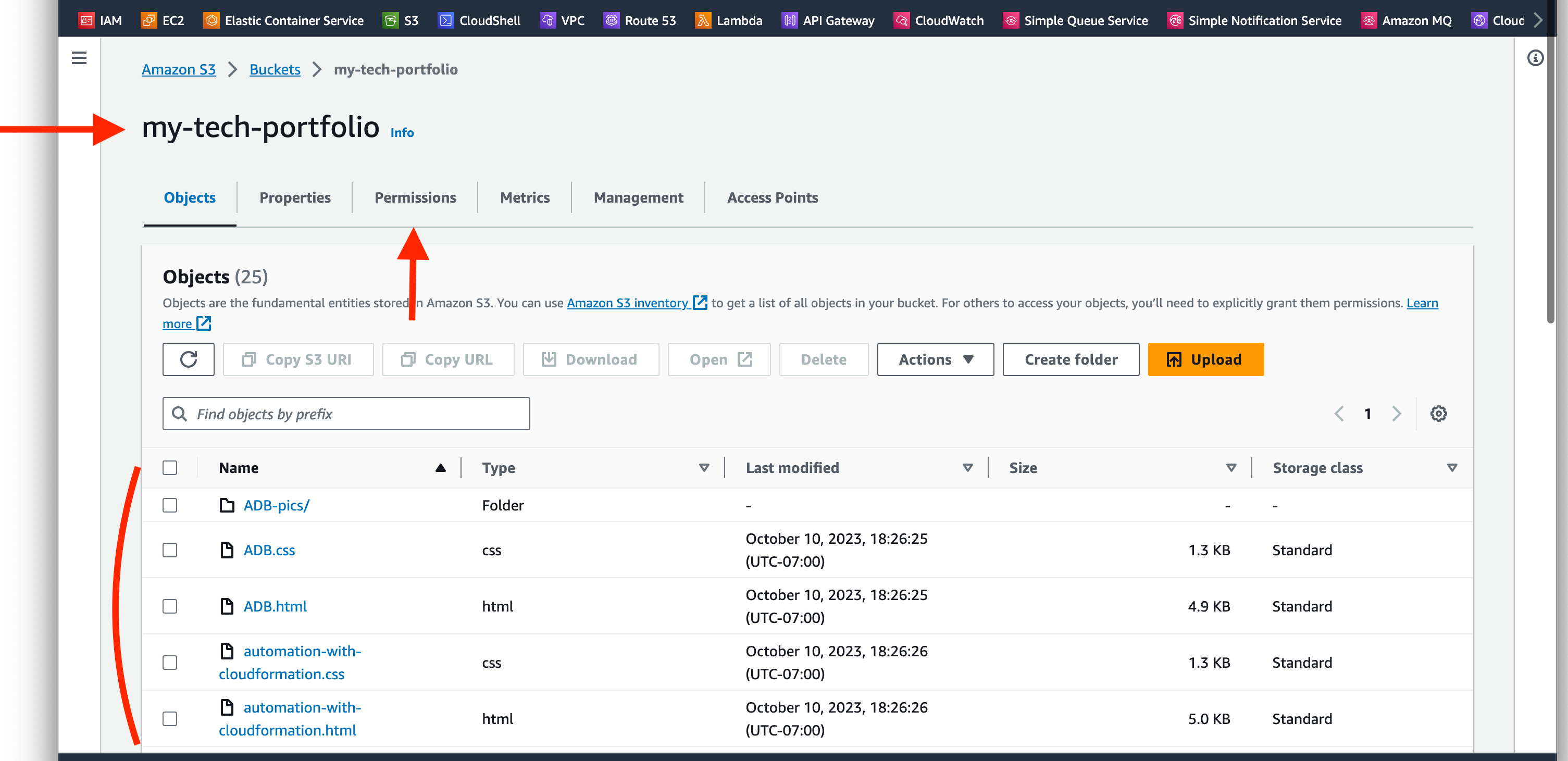Open the S3 service shortcut icon
This screenshot has width=1568, height=761.
[391, 20]
